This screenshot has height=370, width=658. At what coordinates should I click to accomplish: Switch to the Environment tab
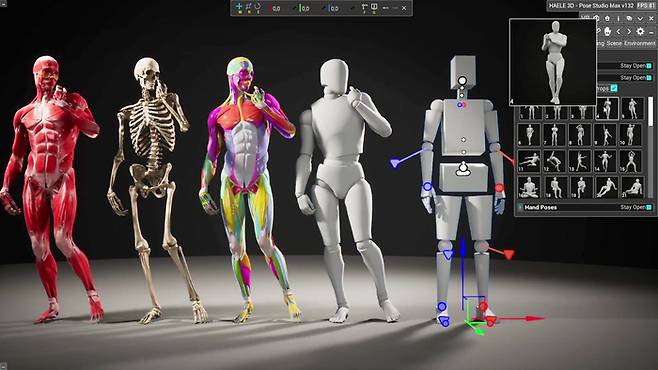point(639,43)
